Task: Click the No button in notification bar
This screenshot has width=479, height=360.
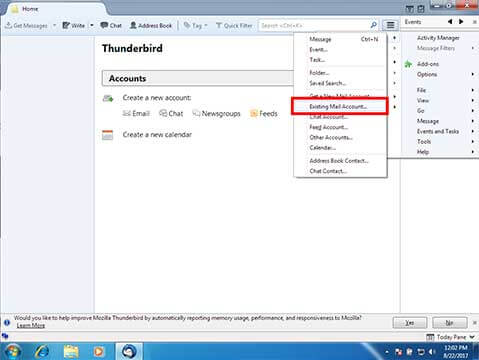Action: point(449,323)
